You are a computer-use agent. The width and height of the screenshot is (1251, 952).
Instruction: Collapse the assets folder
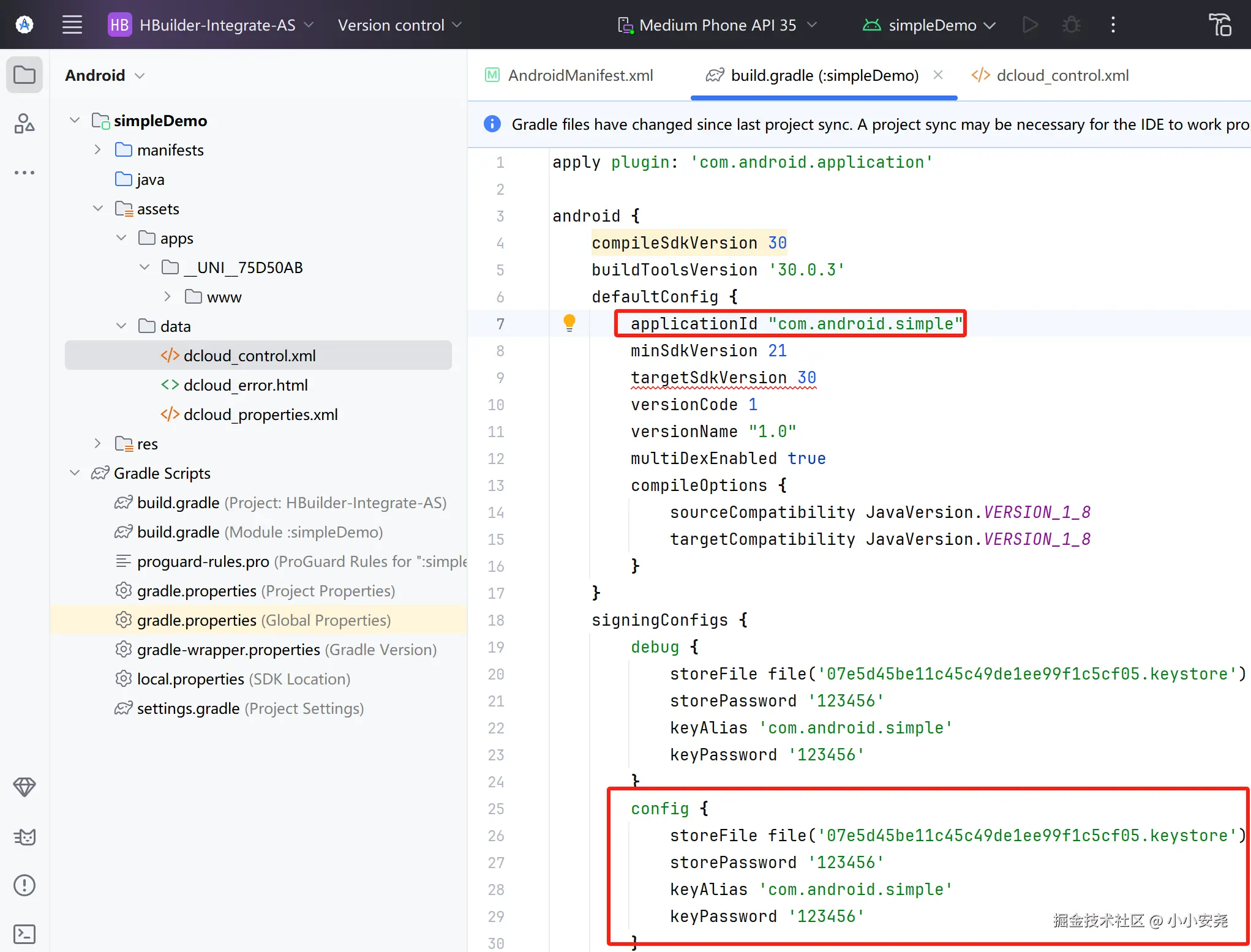(98, 209)
